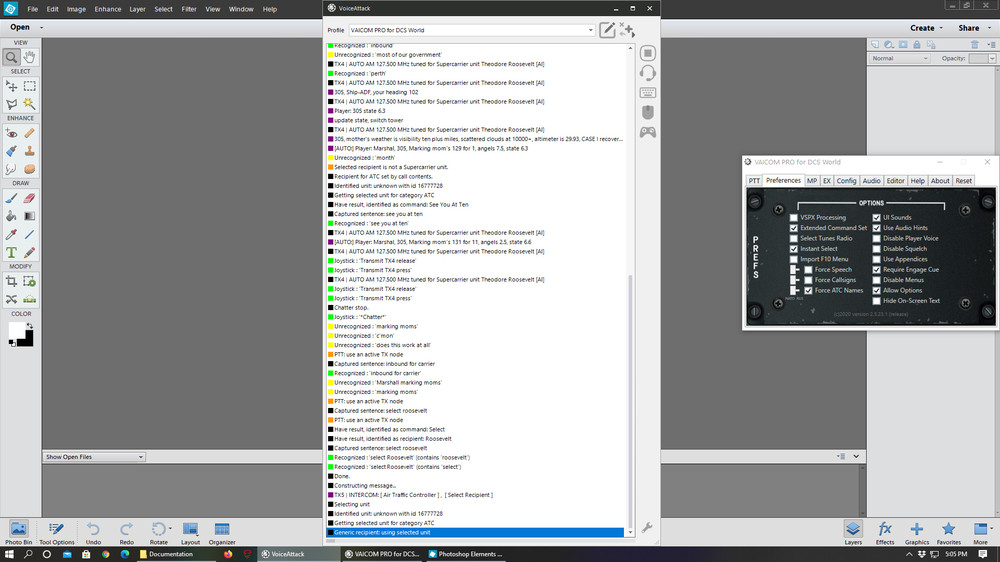Click the Undo button
Screen dimensions: 1000x562
[x=93, y=533]
